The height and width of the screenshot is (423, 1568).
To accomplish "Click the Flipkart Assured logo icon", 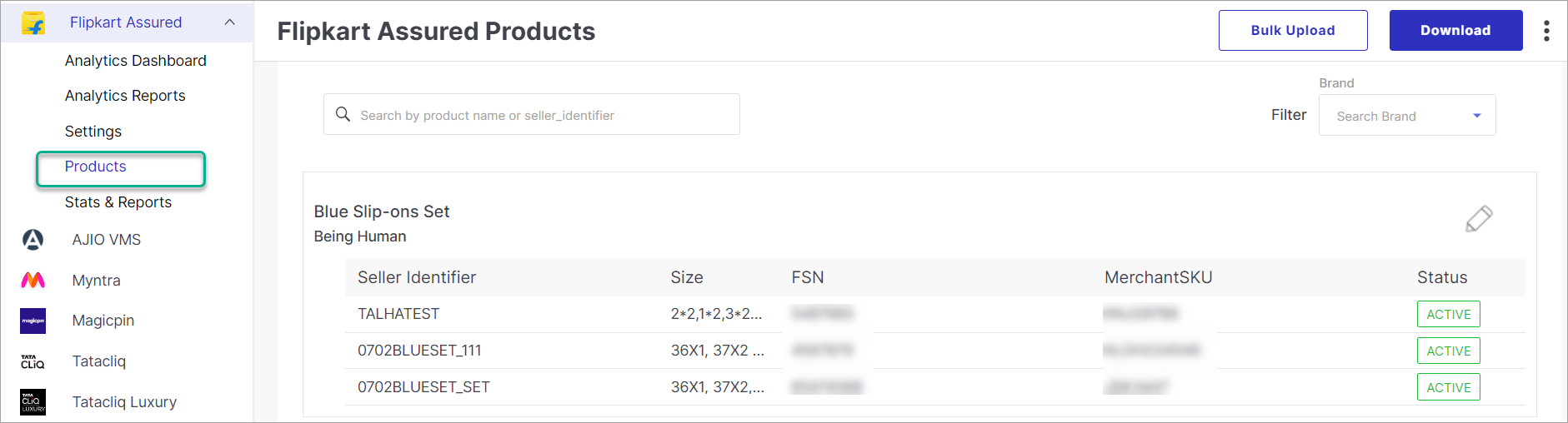I will [x=33, y=22].
